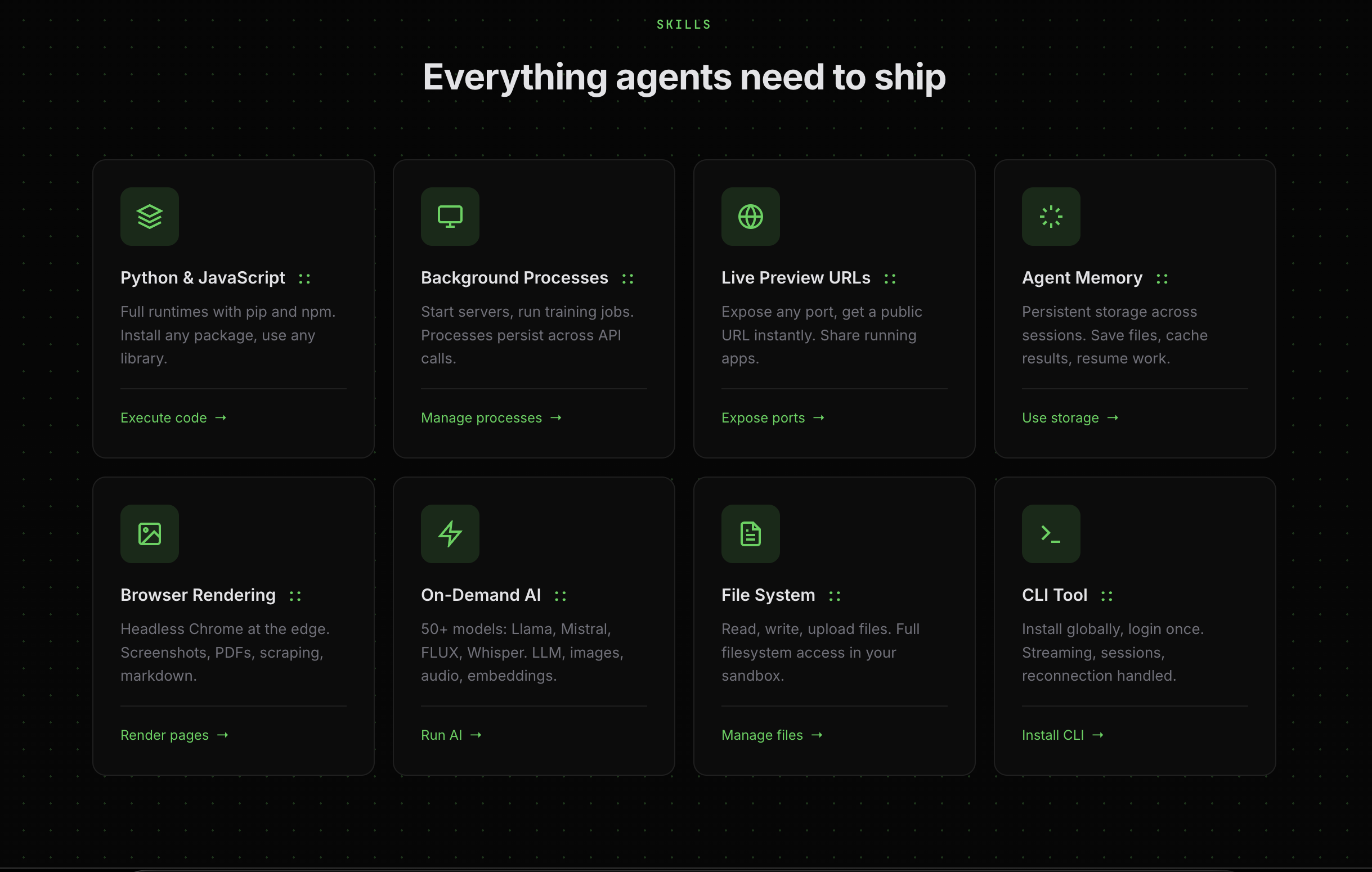Click the document icon for File System
This screenshot has height=872, width=1372.
click(750, 534)
